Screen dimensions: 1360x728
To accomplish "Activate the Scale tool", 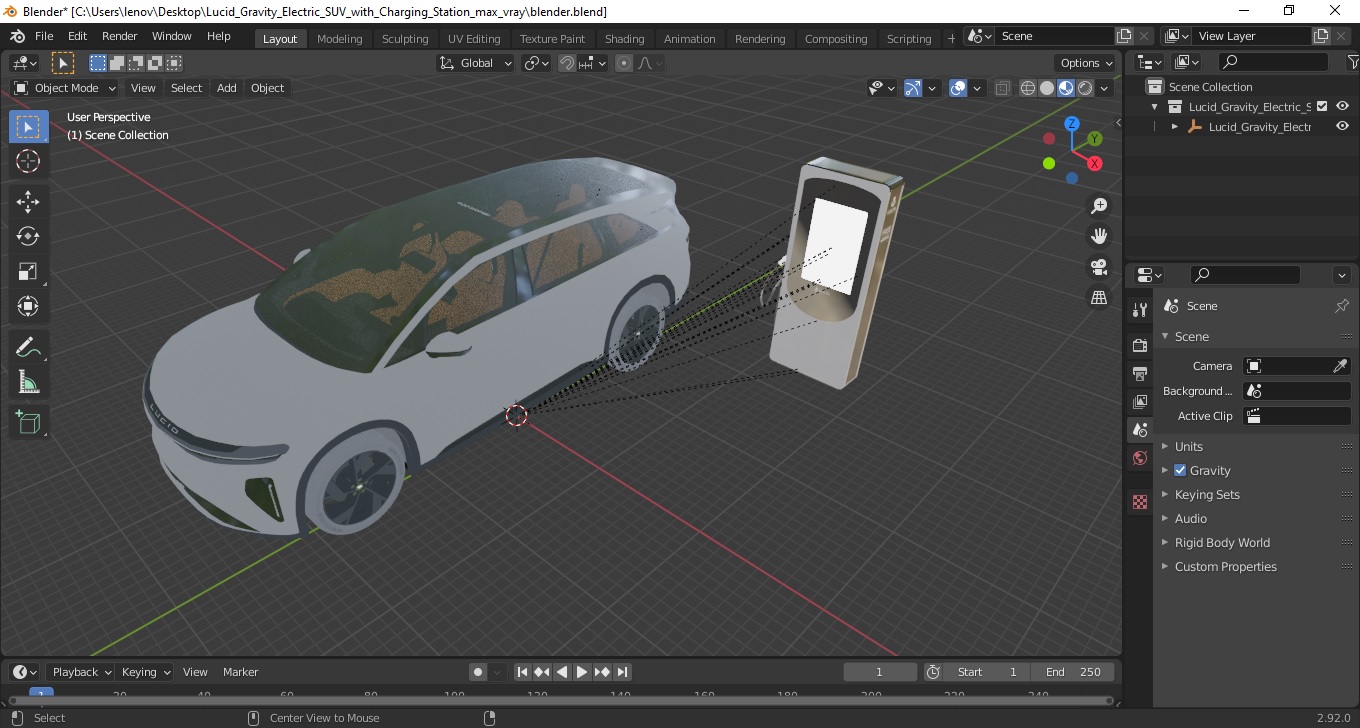I will pos(28,271).
